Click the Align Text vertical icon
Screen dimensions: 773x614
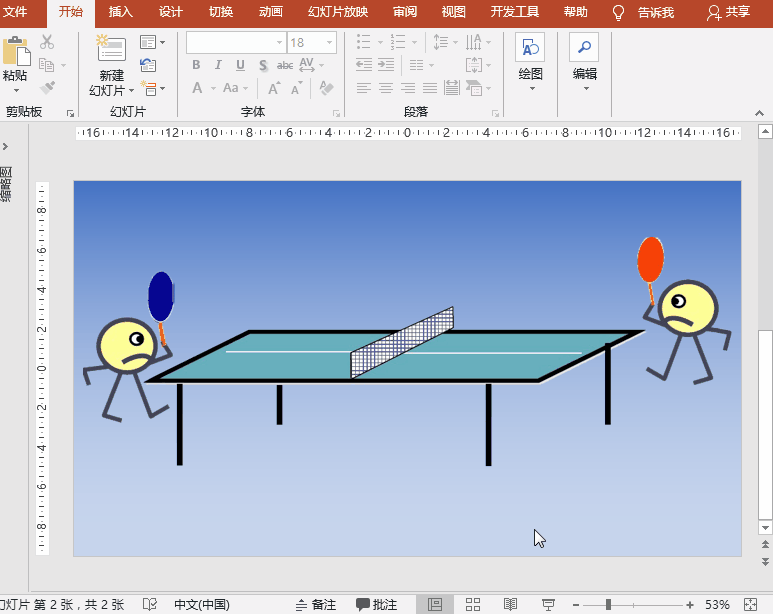coord(473,65)
